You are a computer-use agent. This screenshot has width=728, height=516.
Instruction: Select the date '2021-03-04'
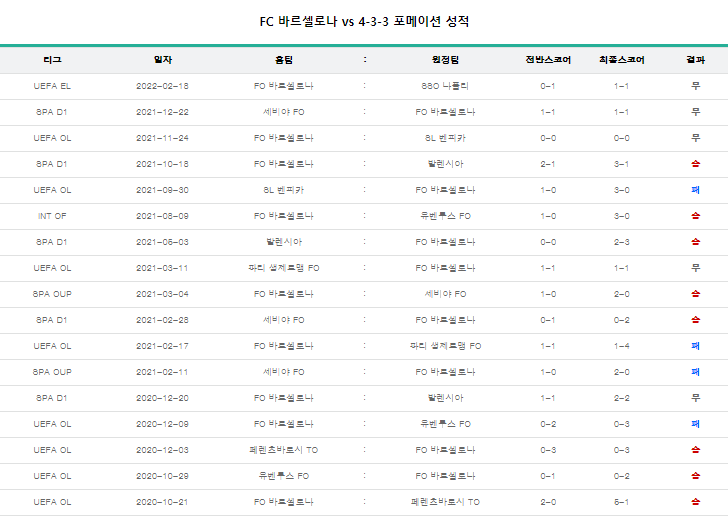[162, 294]
